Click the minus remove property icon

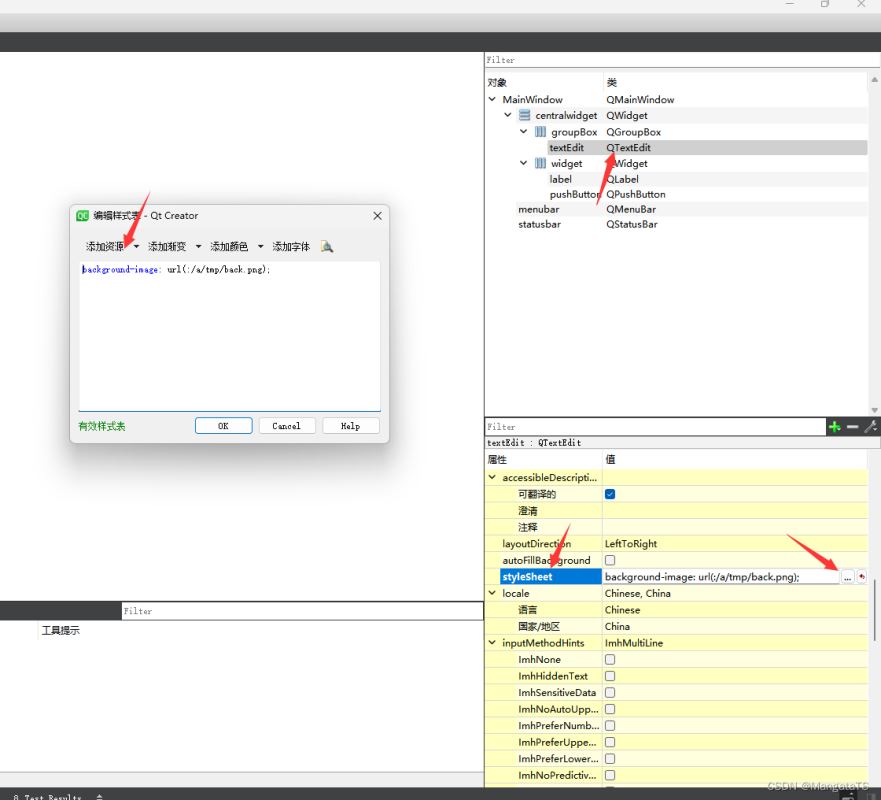coord(852,427)
